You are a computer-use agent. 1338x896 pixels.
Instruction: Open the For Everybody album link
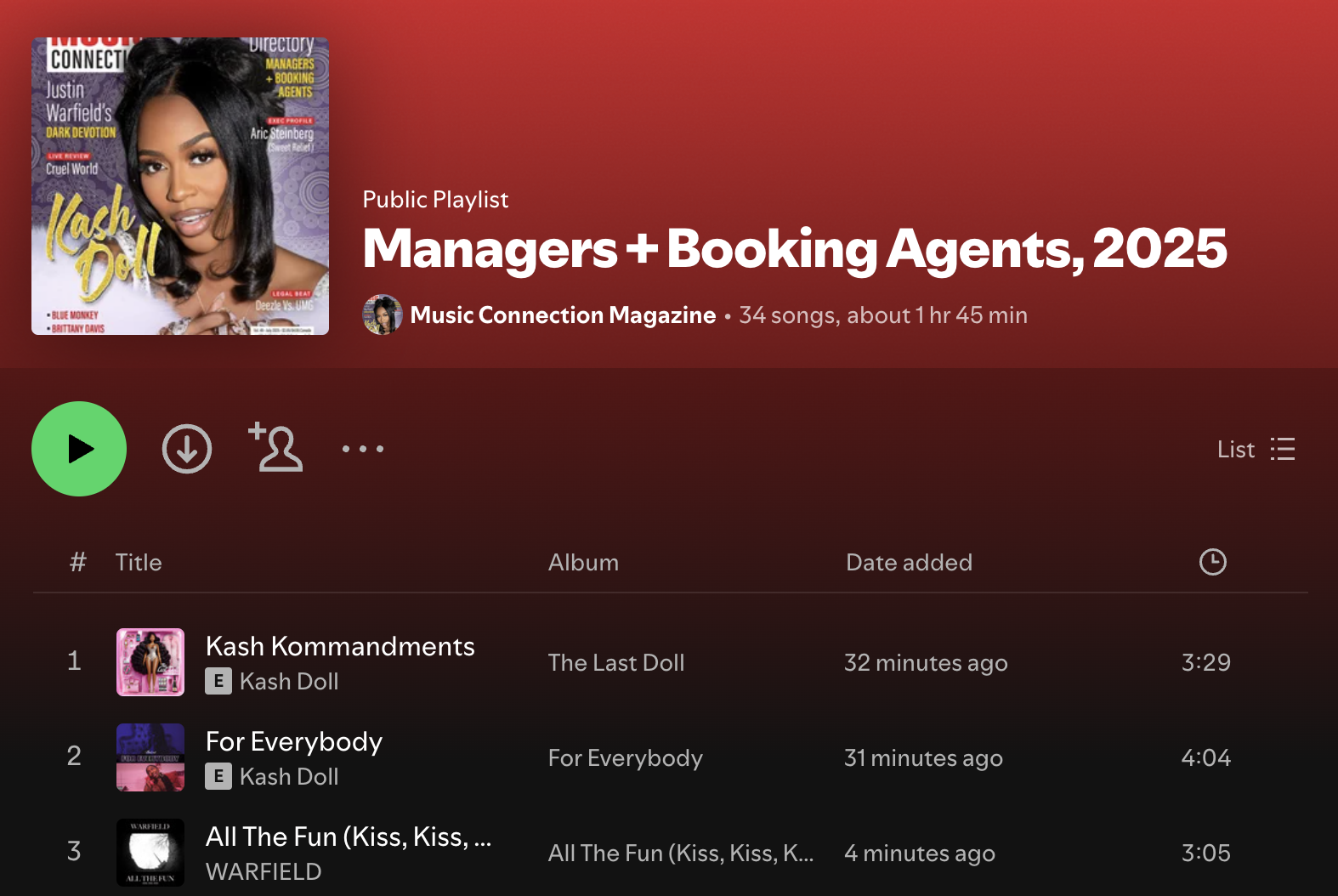click(626, 757)
